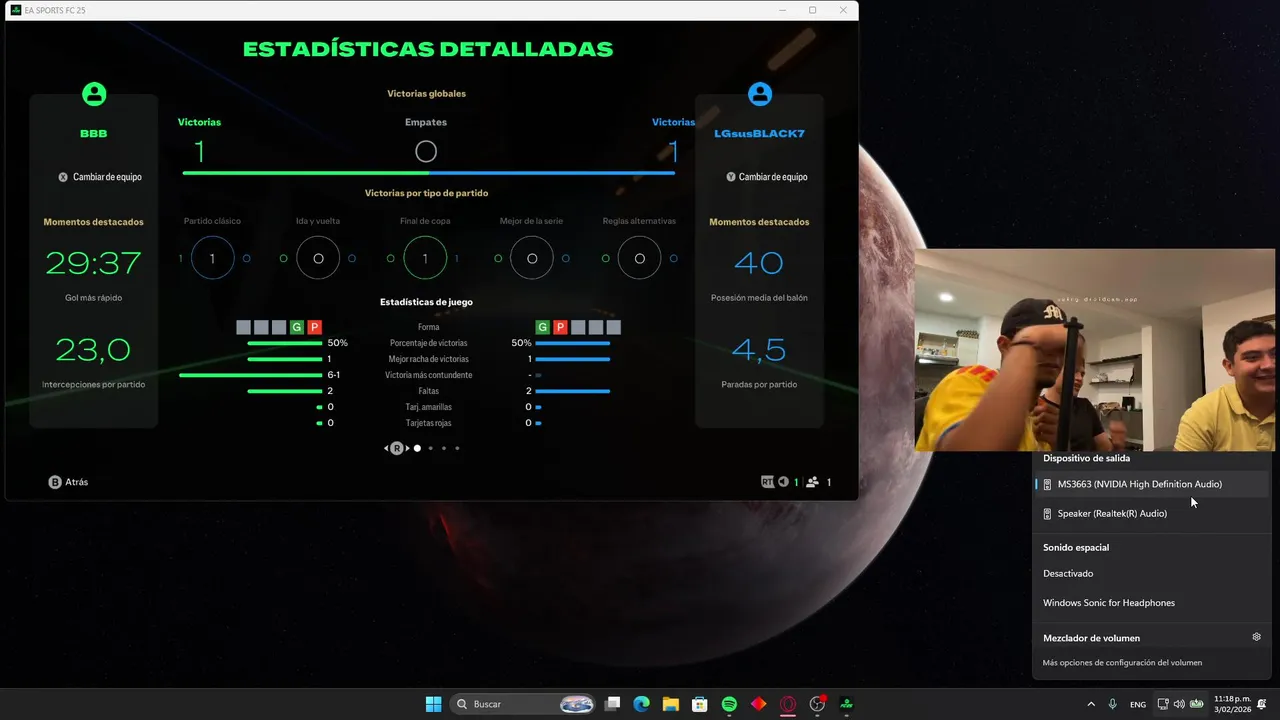The image size is (1280, 720).
Task: Click the green-blue global victories bar
Action: point(429,173)
